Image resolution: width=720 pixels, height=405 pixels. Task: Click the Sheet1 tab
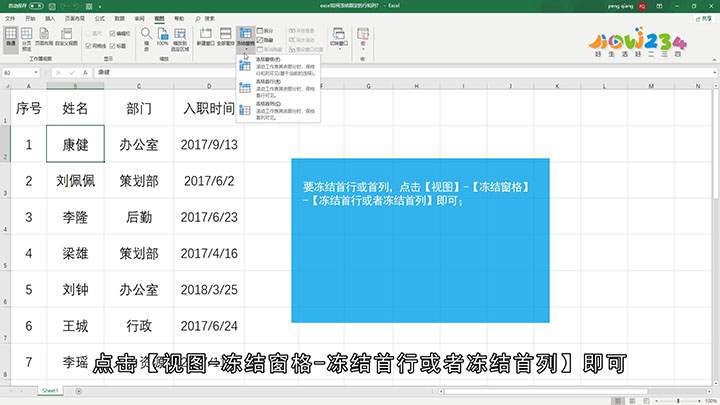pos(50,391)
